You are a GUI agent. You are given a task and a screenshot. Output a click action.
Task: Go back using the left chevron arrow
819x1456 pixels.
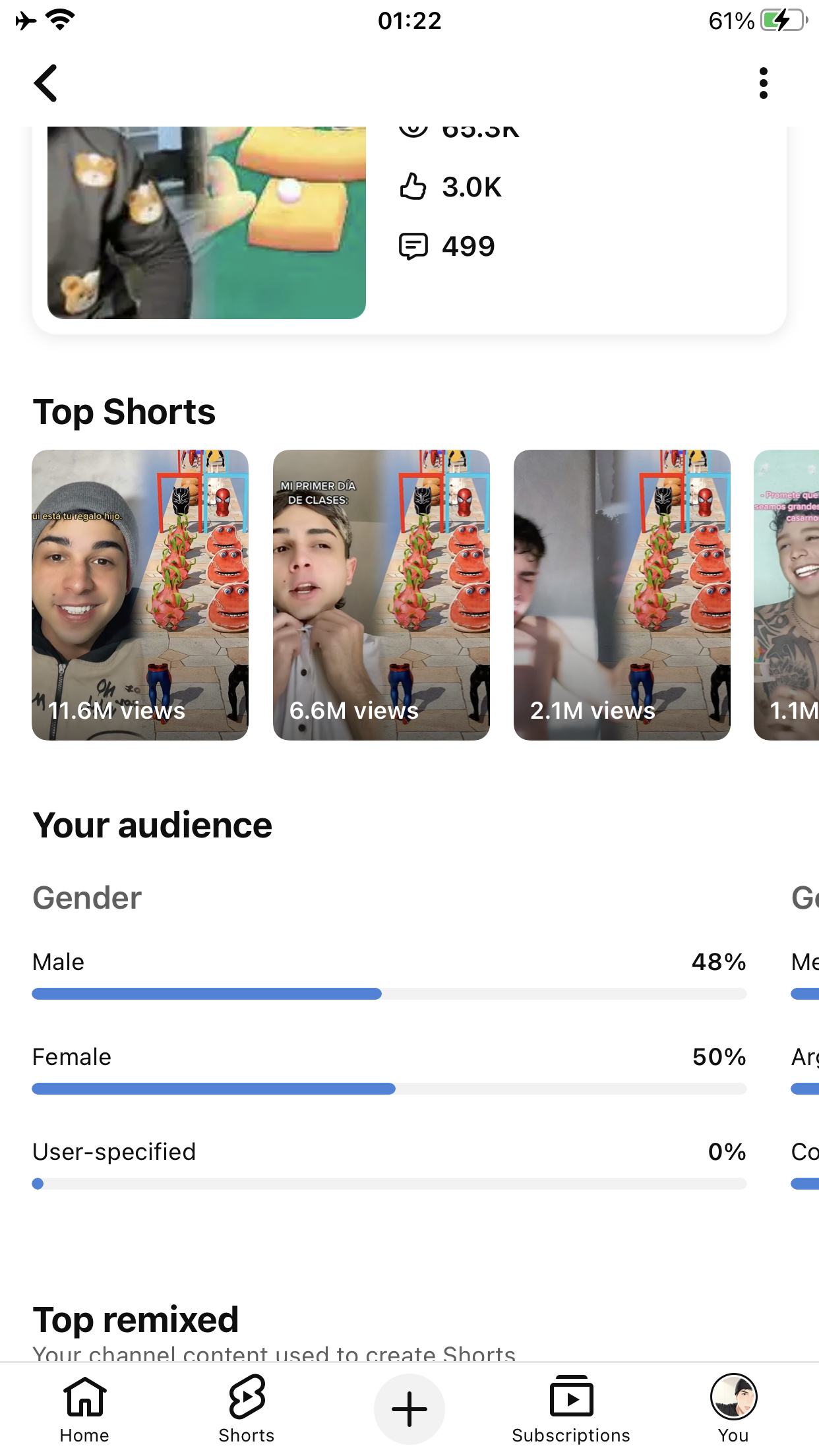coord(45,83)
